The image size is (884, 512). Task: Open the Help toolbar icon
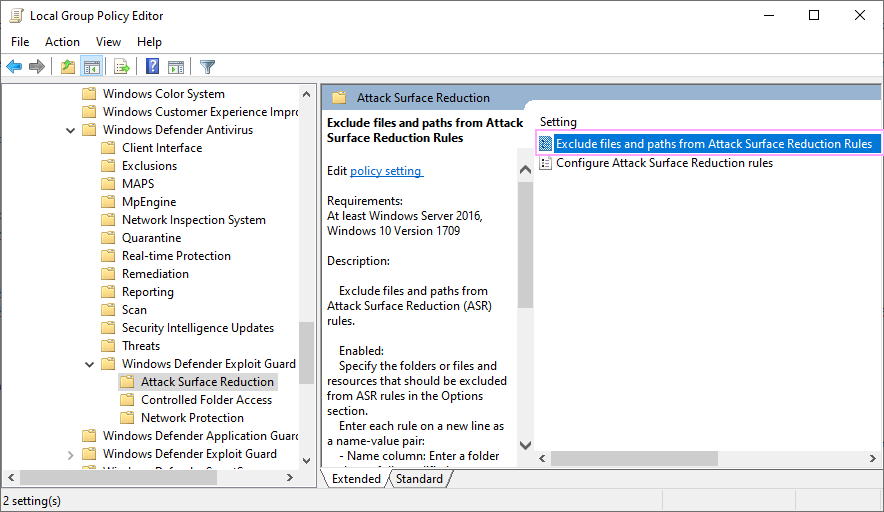[x=152, y=67]
